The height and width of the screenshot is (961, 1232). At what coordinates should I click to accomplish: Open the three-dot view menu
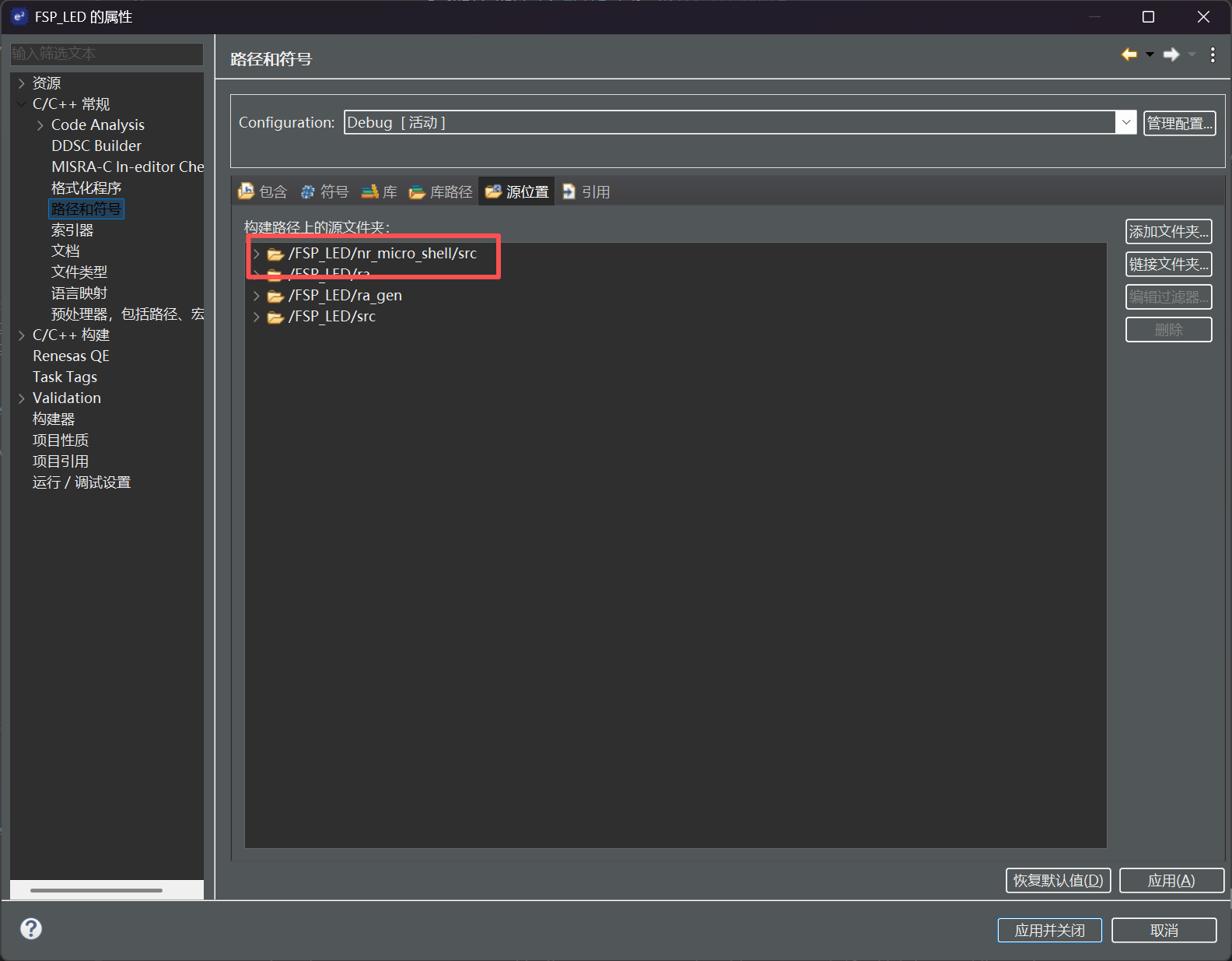pos(1213,54)
